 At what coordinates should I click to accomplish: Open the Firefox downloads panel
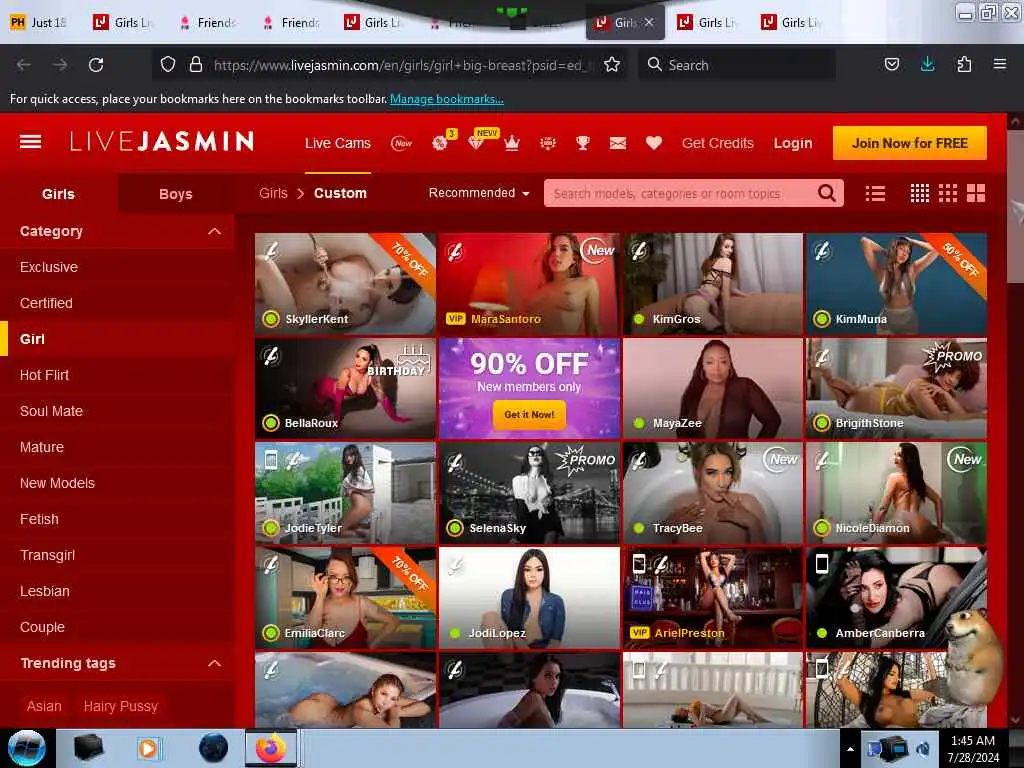(x=927, y=64)
